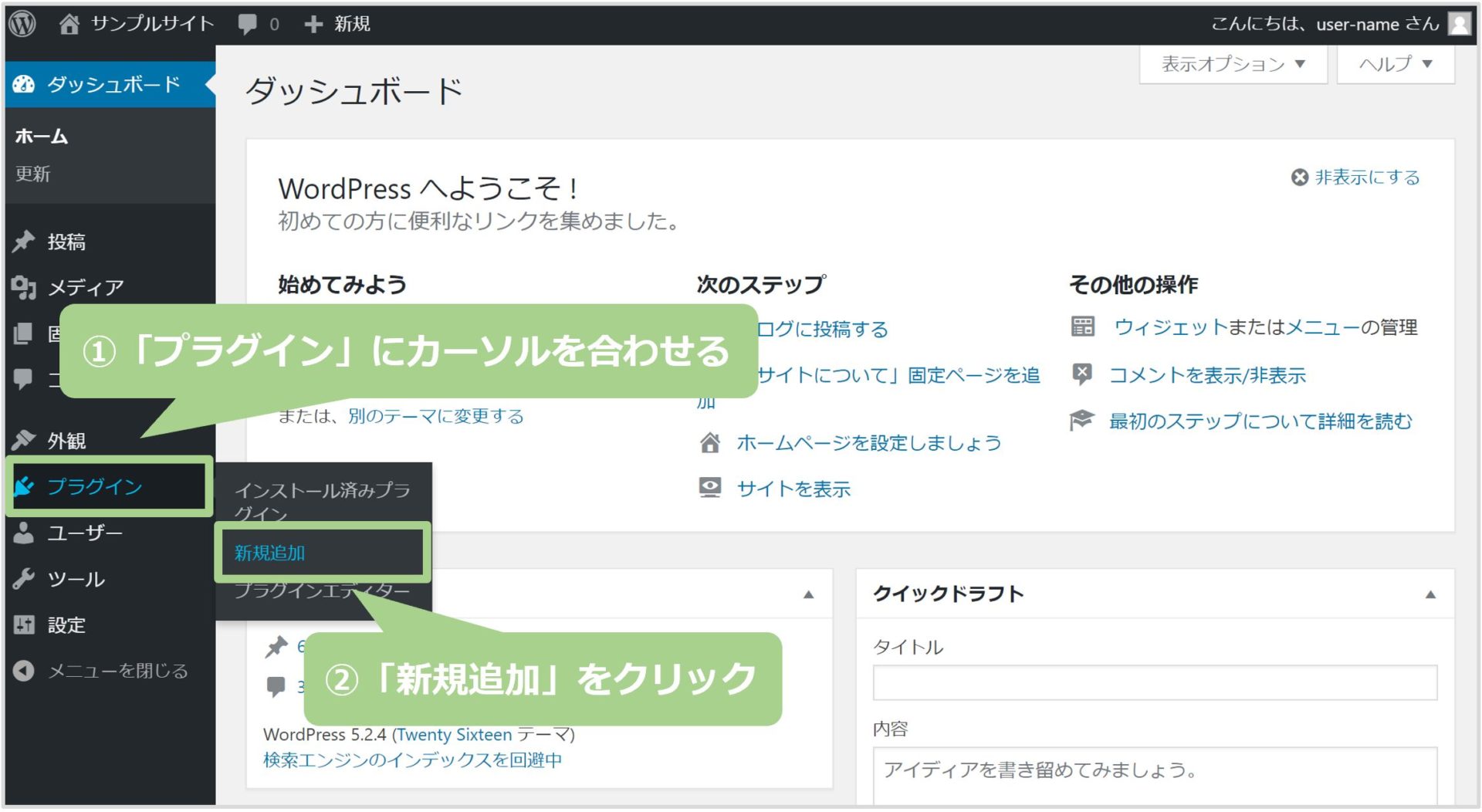
Task: Expand the ヘルプ dropdown
Action: click(1394, 64)
